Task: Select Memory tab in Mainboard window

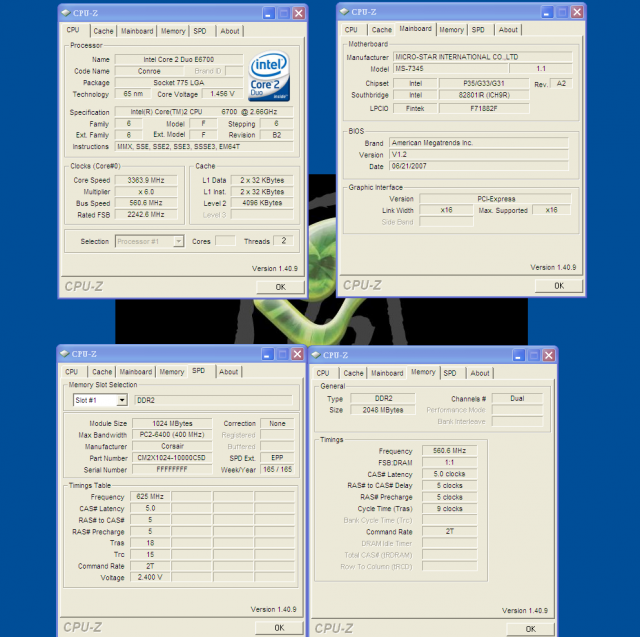Action: click(x=451, y=30)
